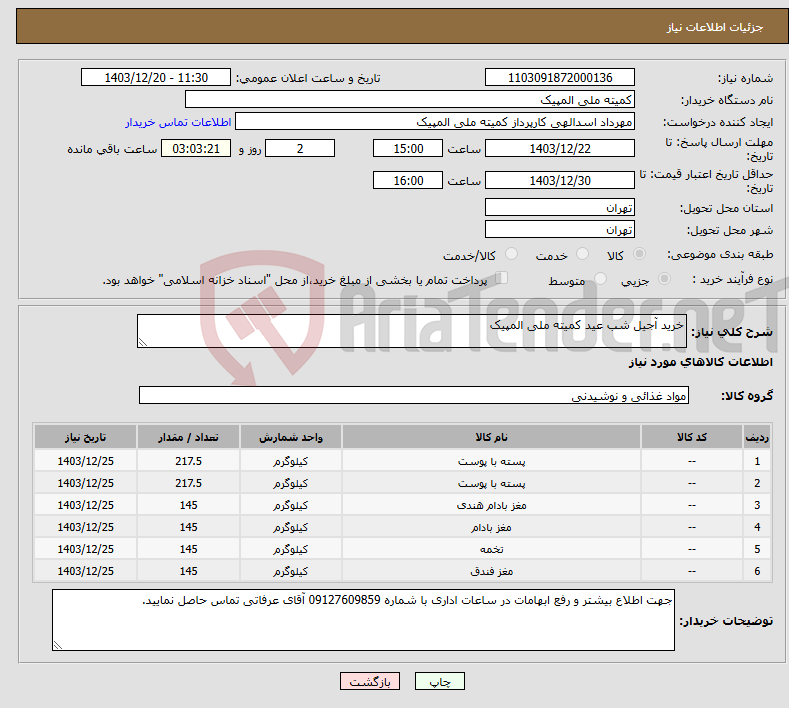789x708 pixels.
Task: Select the متوسط purchase type radio
Action: pyautogui.click(x=600, y=278)
